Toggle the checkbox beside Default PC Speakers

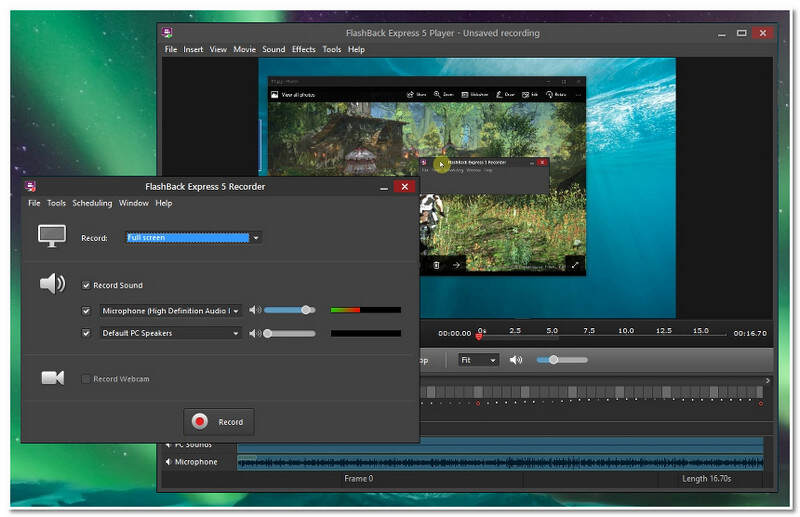87,333
